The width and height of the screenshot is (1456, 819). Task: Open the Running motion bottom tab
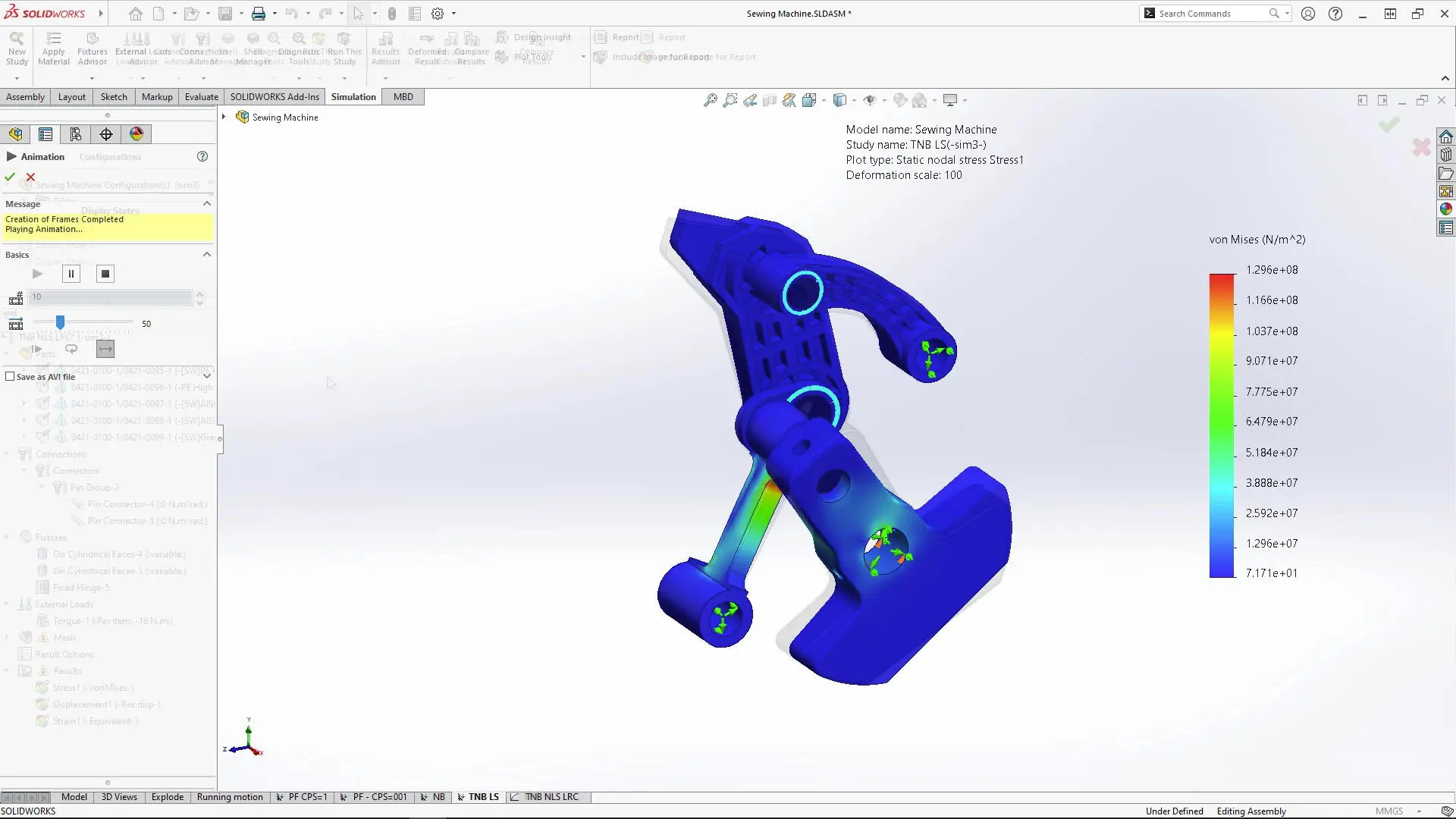230,797
